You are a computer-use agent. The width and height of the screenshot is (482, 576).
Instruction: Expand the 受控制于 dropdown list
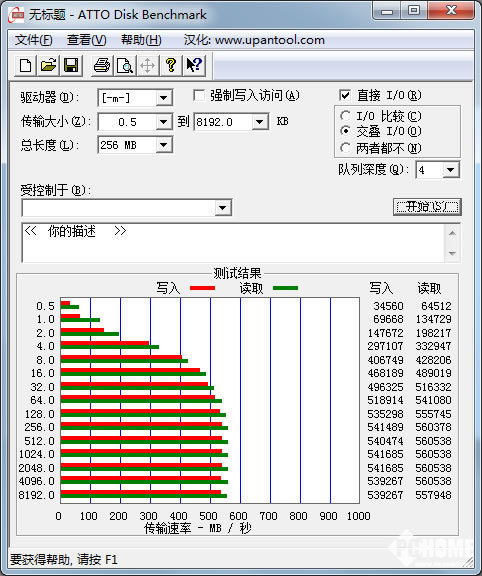pyautogui.click(x=222, y=208)
